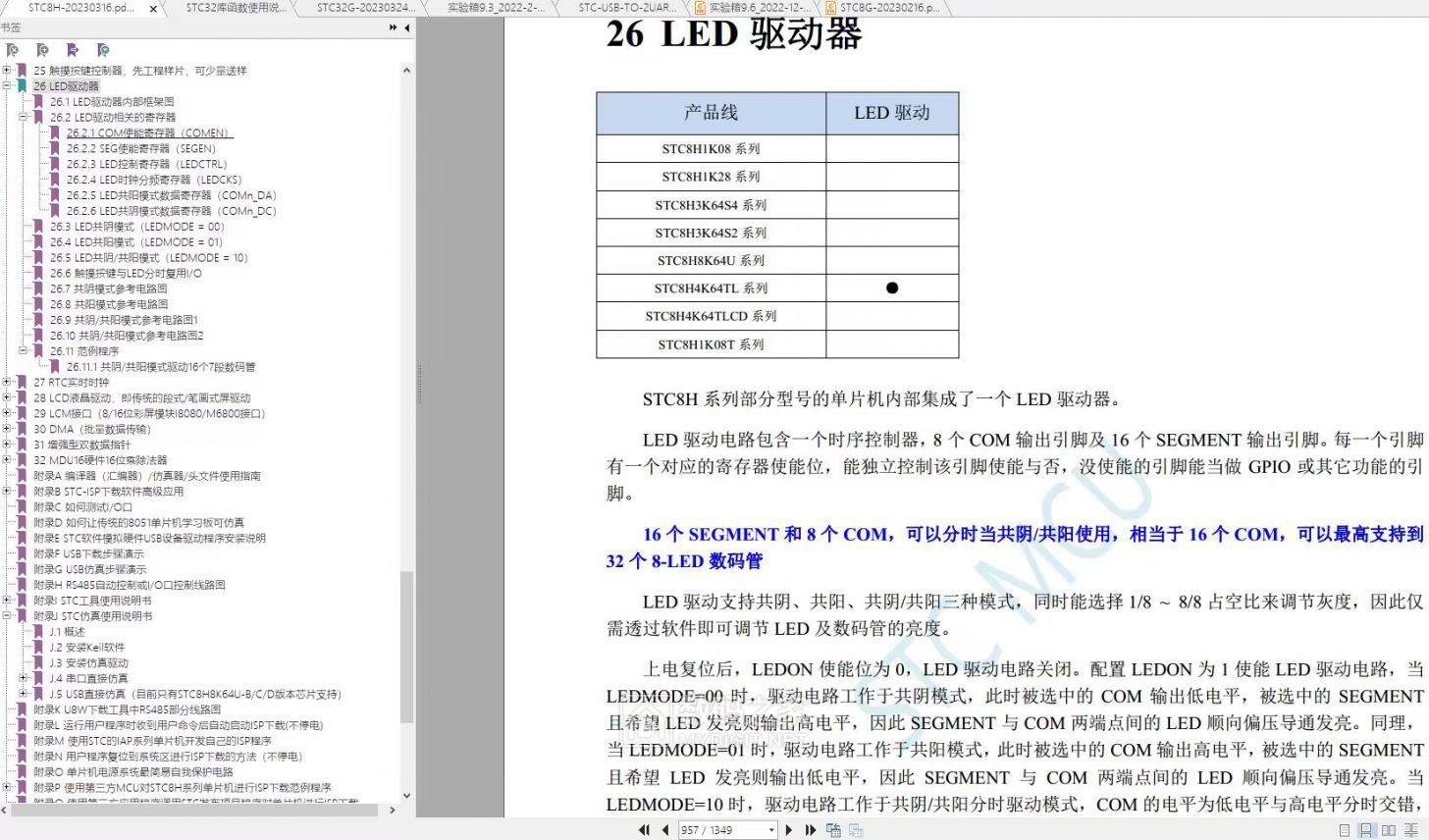
Task: Open bookmark 26.2.3 LED控制寄存器 (LEDCTRL)
Action: pyautogui.click(x=146, y=164)
